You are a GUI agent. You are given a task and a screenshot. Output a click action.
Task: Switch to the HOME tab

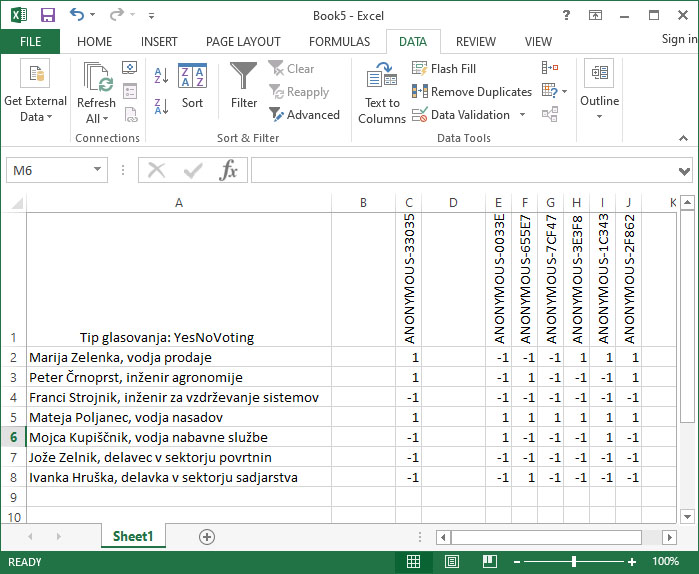click(x=94, y=41)
